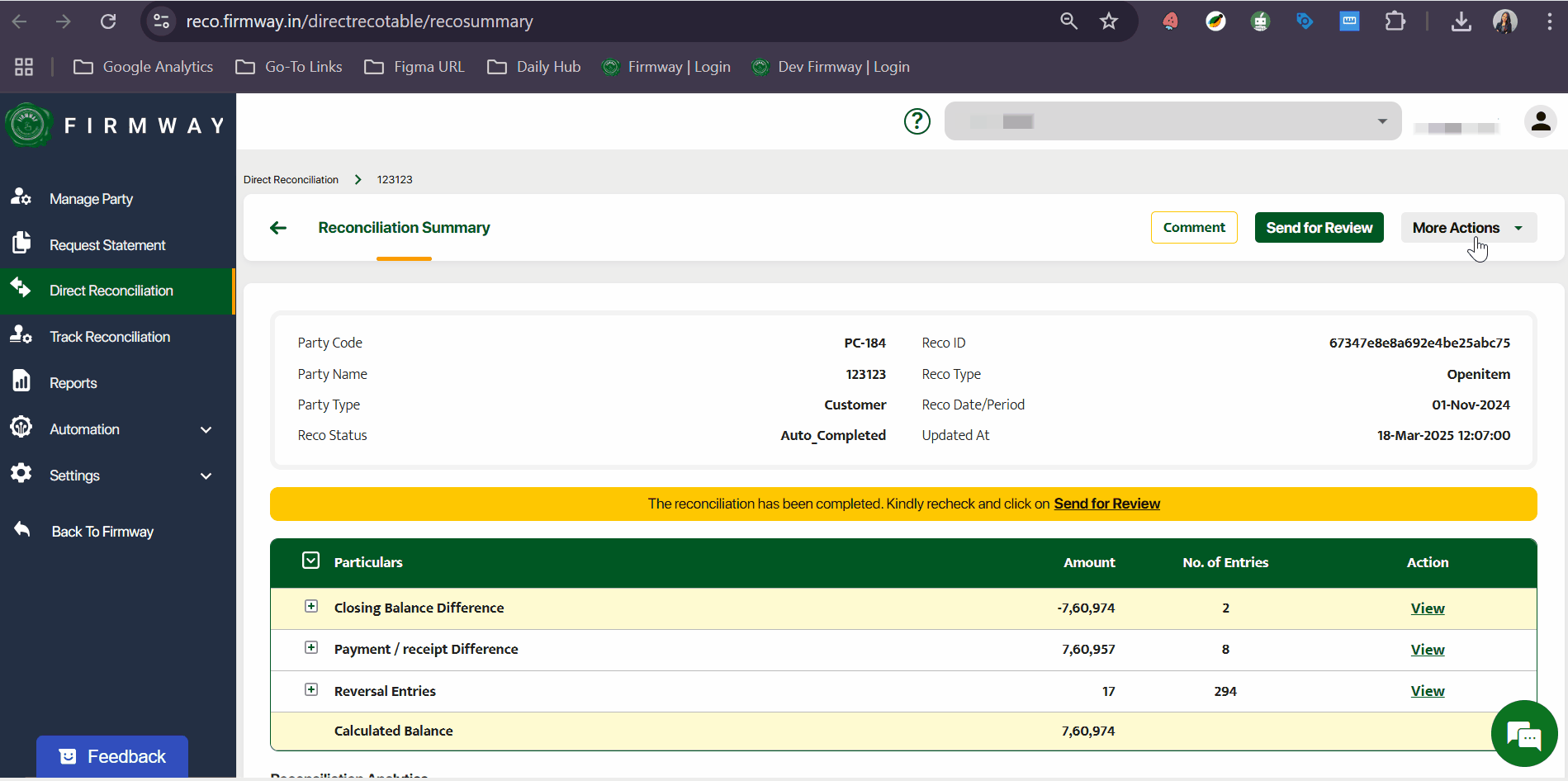This screenshot has height=781, width=1568.
Task: Go to Track Reconciliation in sidebar
Action: pos(110,337)
